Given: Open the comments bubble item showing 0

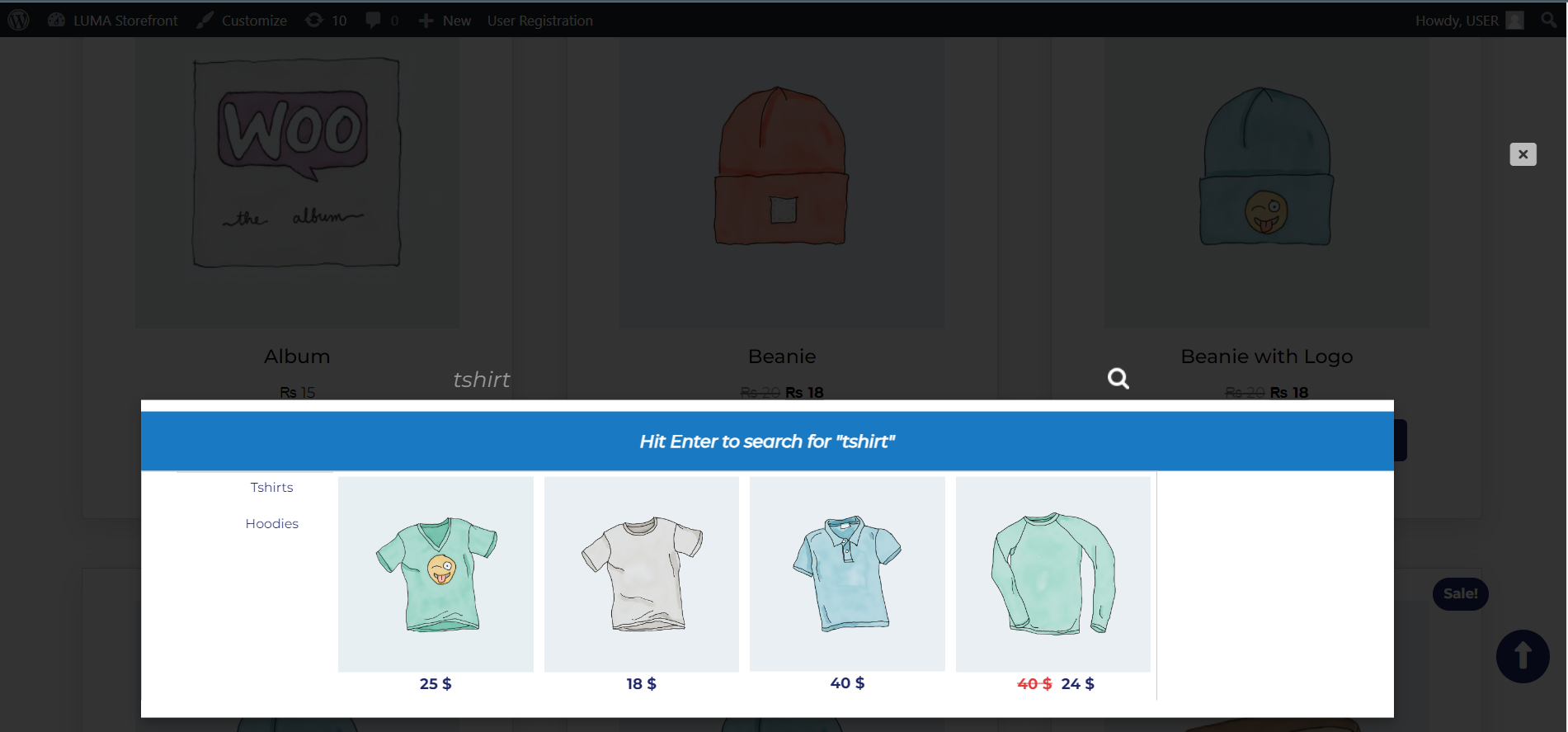Looking at the screenshot, I should (x=383, y=21).
